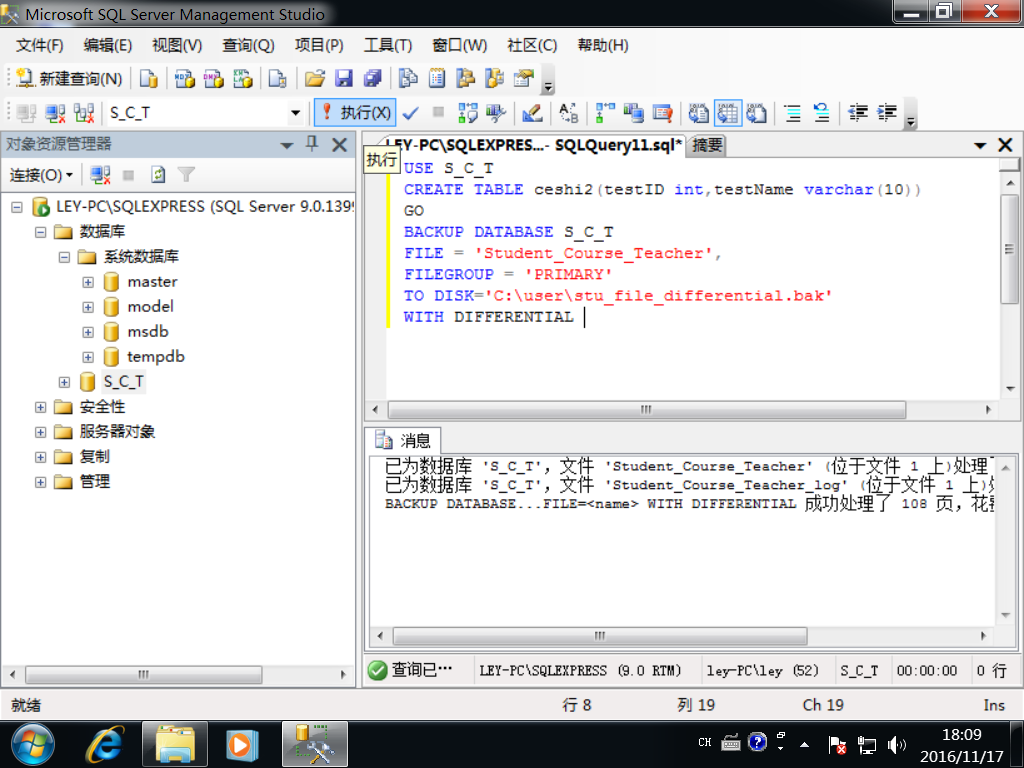Open the active documents list dropdown arrow

pyautogui.click(x=980, y=146)
